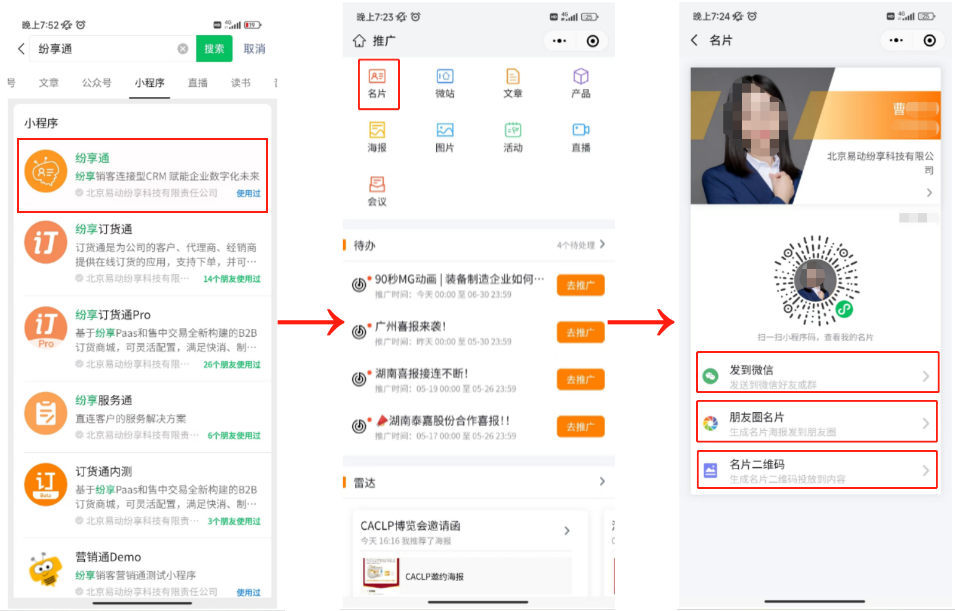Screen dimensions: 955x611
Task: Tap 去推广 for 湖南泰嘉股份合作喜报 task
Action: tap(580, 427)
